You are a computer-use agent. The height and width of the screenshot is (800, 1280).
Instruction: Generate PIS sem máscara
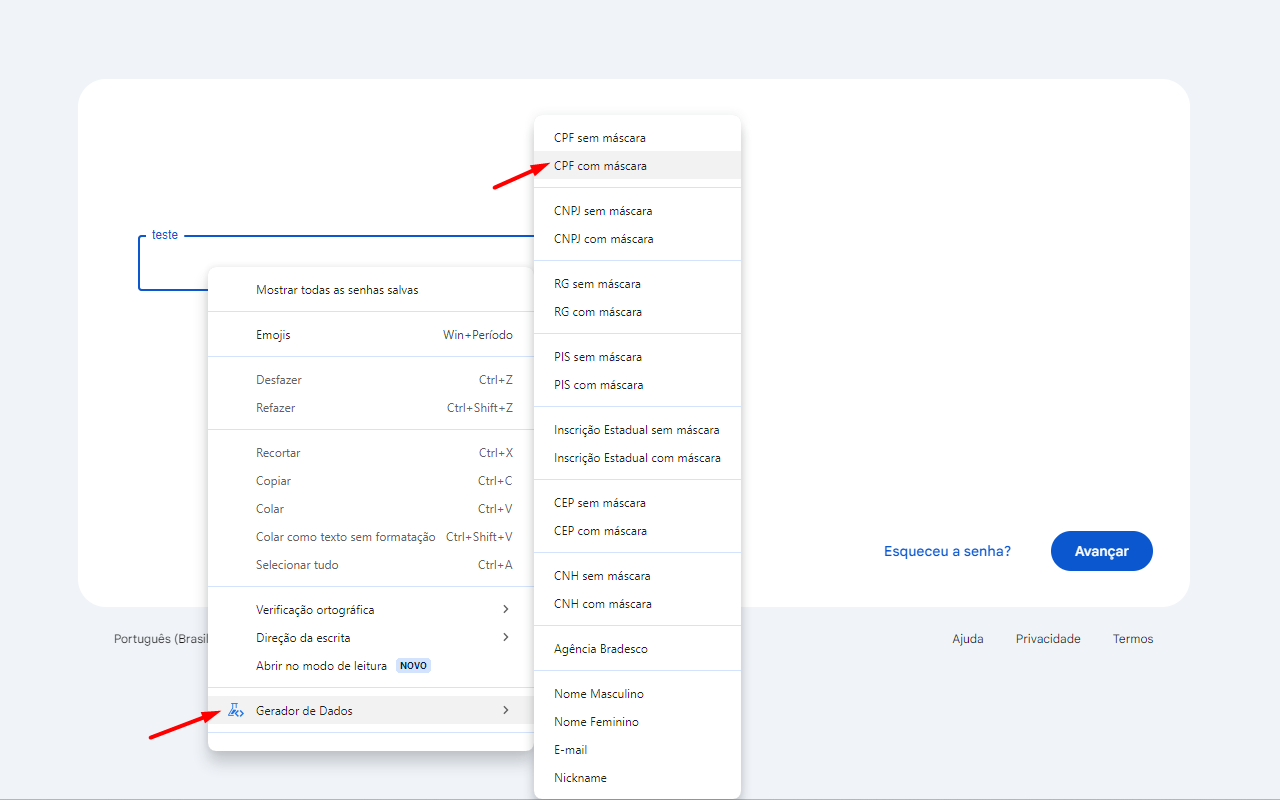pyautogui.click(x=637, y=357)
